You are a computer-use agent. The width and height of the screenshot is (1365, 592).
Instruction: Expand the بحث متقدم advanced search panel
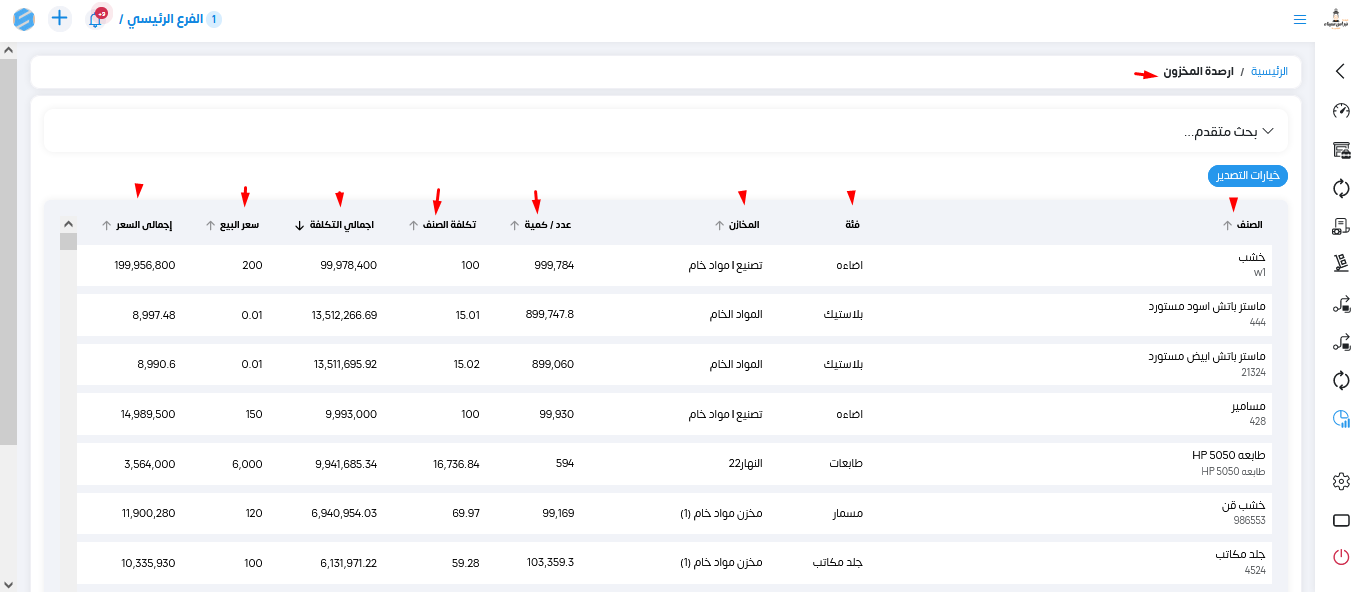pos(1230,132)
